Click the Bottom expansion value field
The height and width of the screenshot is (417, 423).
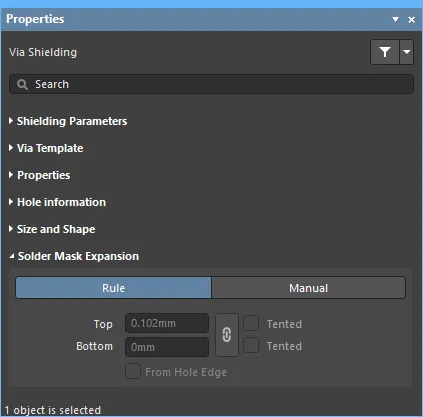tap(167, 347)
